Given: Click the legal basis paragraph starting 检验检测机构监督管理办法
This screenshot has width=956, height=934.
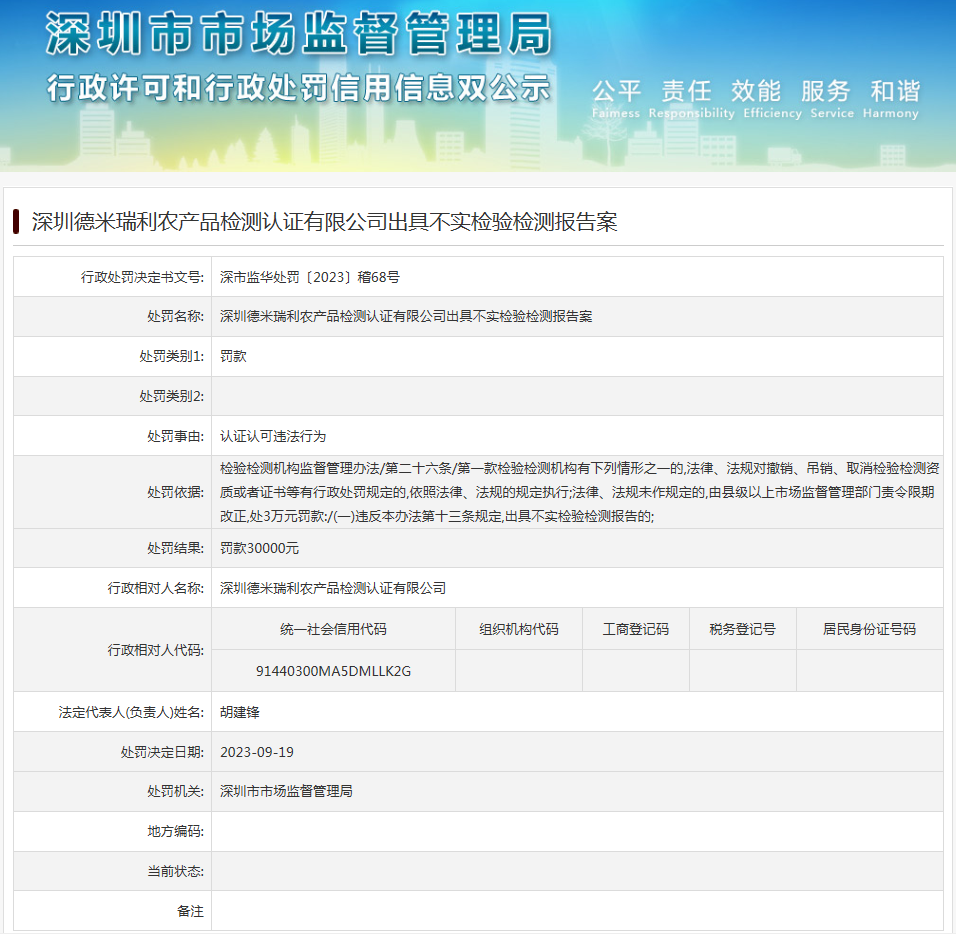Looking at the screenshot, I should 579,492.
